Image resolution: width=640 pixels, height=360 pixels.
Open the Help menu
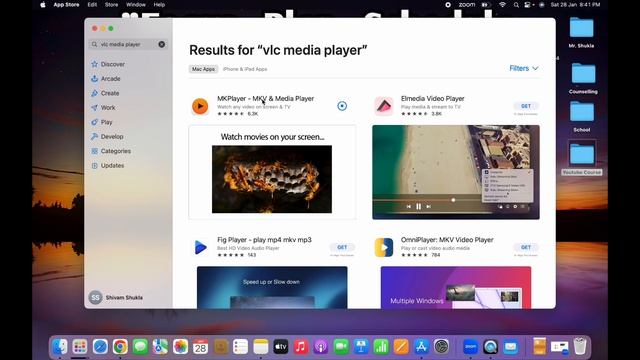pyautogui.click(x=159, y=5)
